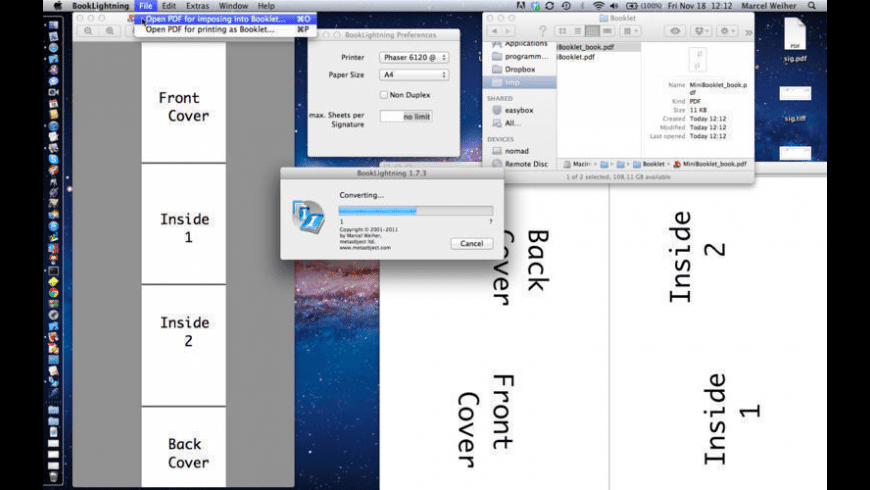This screenshot has width=870, height=490.
Task: Click the zoom in magnifier in the PDF viewer
Action: (x=110, y=31)
